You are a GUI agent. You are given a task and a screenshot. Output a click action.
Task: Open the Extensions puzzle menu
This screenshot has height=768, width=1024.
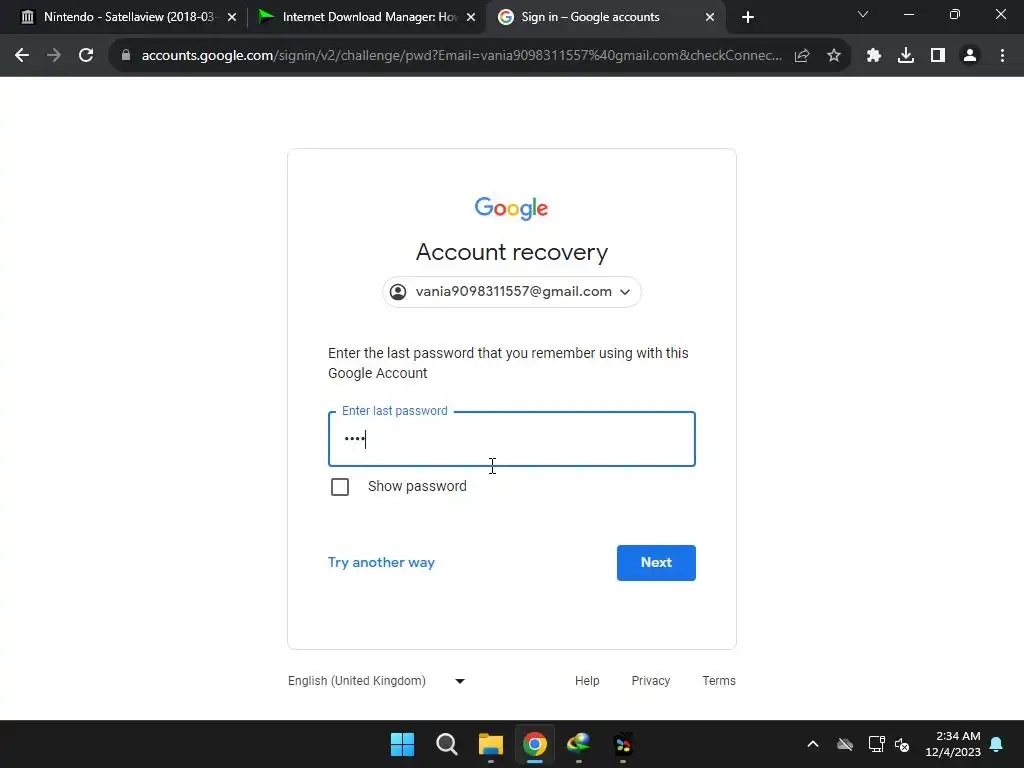[874, 56]
